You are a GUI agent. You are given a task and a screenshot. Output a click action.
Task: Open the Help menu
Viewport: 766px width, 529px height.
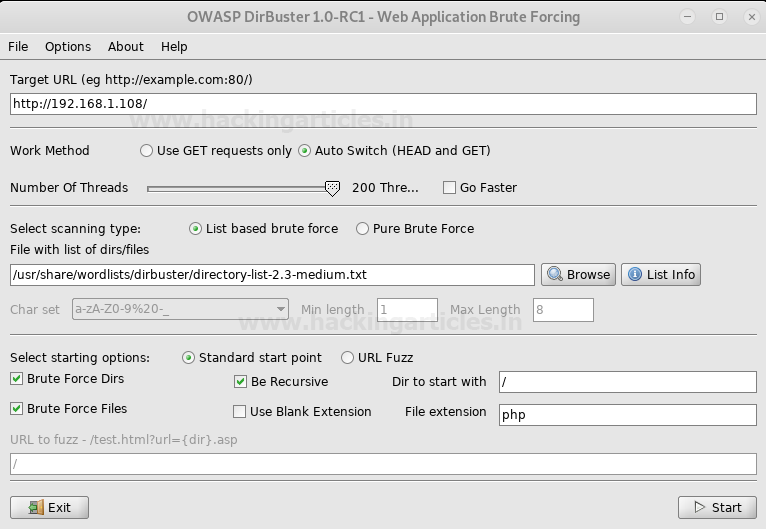click(174, 47)
